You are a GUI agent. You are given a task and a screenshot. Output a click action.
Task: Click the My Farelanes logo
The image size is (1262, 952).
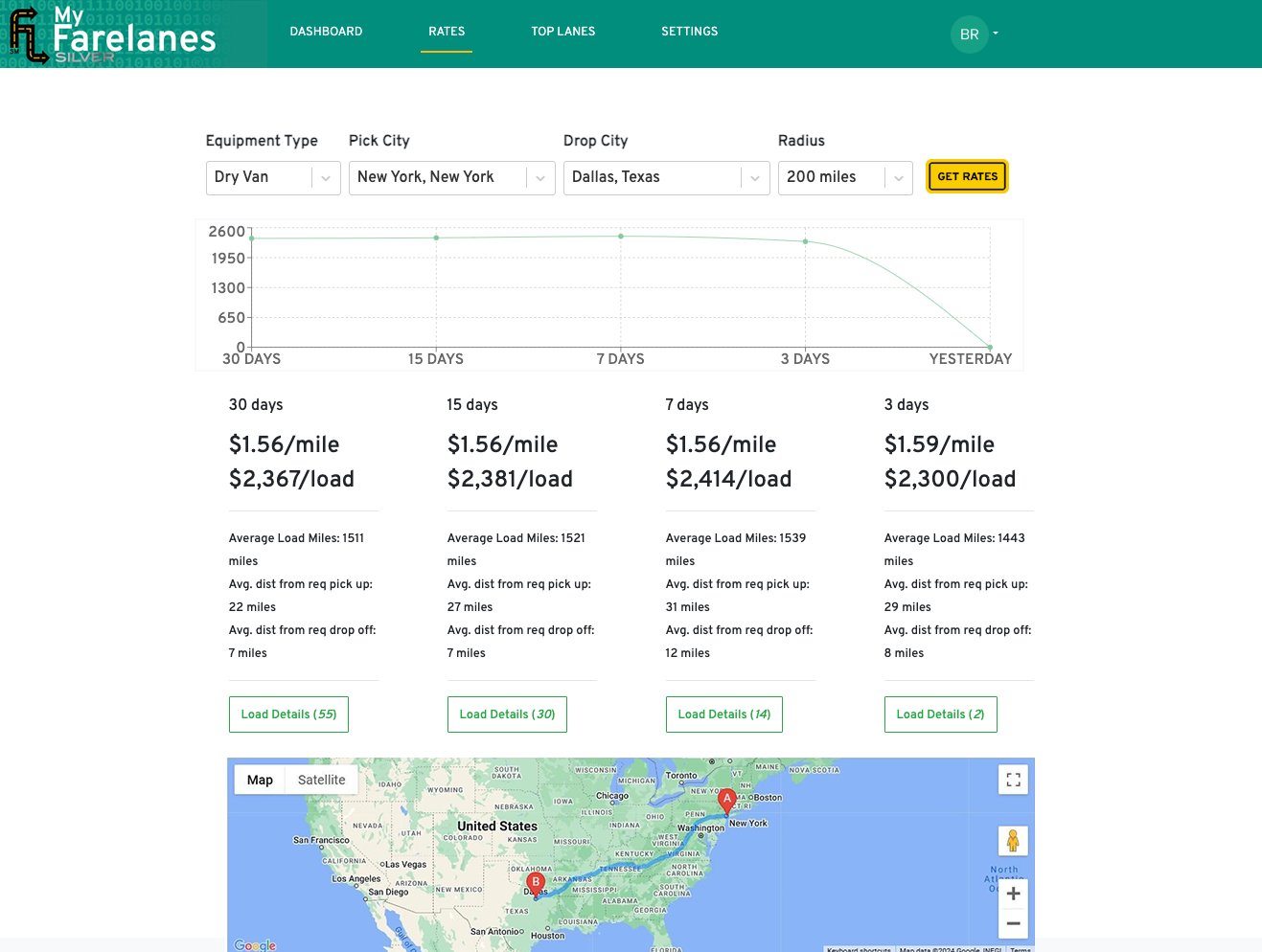(113, 34)
